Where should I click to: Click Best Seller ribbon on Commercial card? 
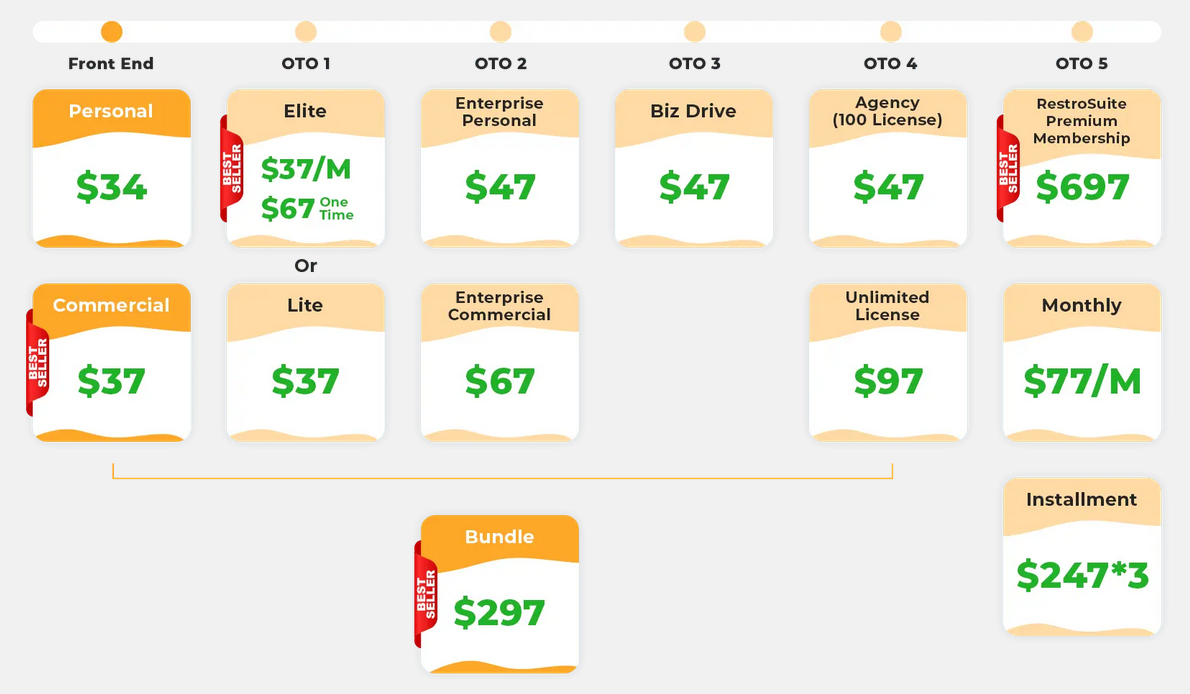pyautogui.click(x=37, y=363)
